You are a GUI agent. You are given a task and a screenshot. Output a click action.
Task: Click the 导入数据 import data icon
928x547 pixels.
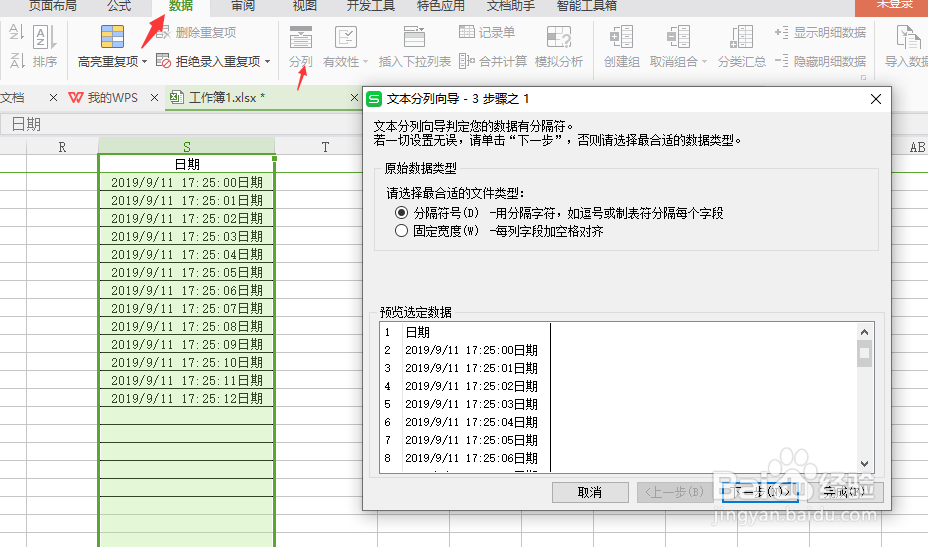908,37
